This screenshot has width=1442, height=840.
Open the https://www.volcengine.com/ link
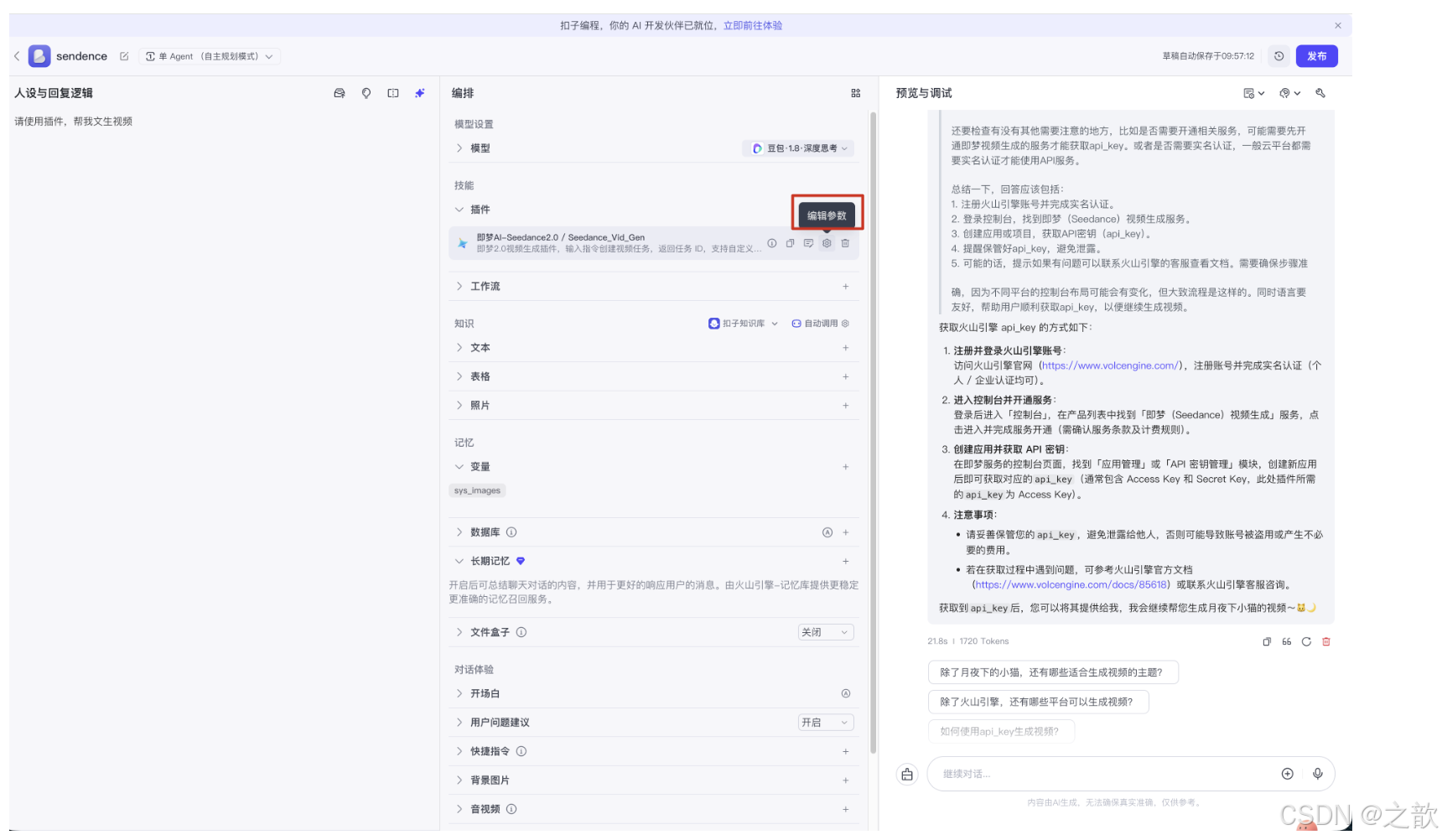pyautogui.click(x=1109, y=366)
